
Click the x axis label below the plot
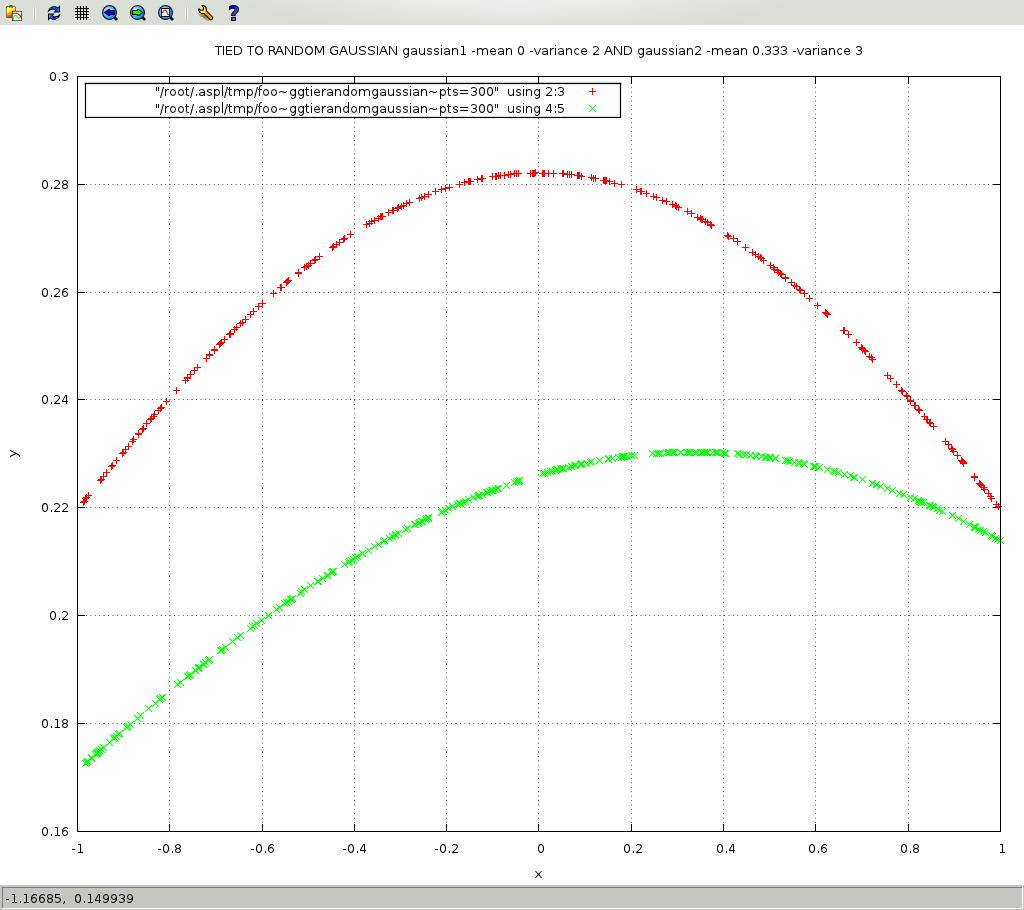pos(538,874)
